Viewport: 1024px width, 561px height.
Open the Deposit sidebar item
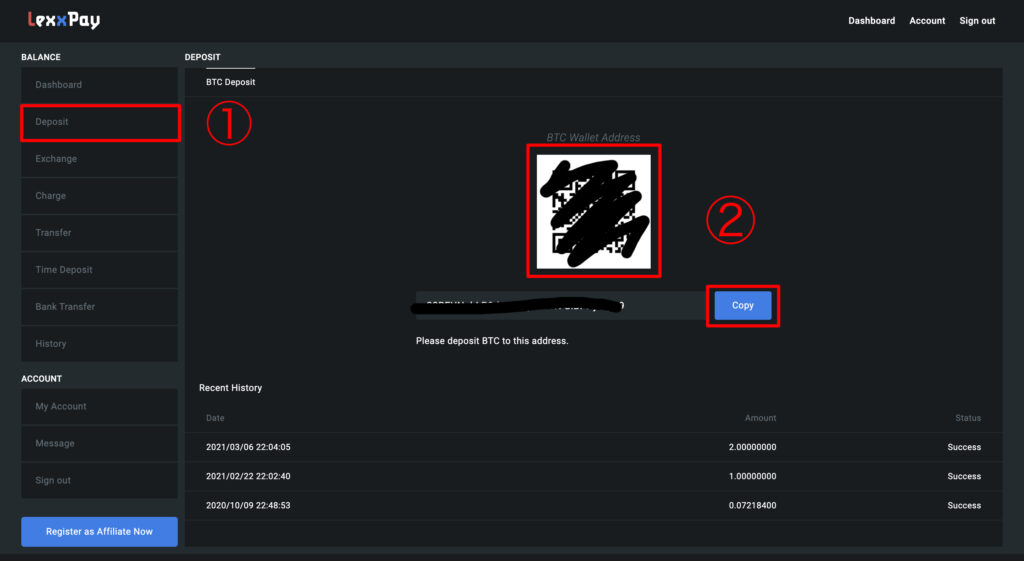[99, 122]
